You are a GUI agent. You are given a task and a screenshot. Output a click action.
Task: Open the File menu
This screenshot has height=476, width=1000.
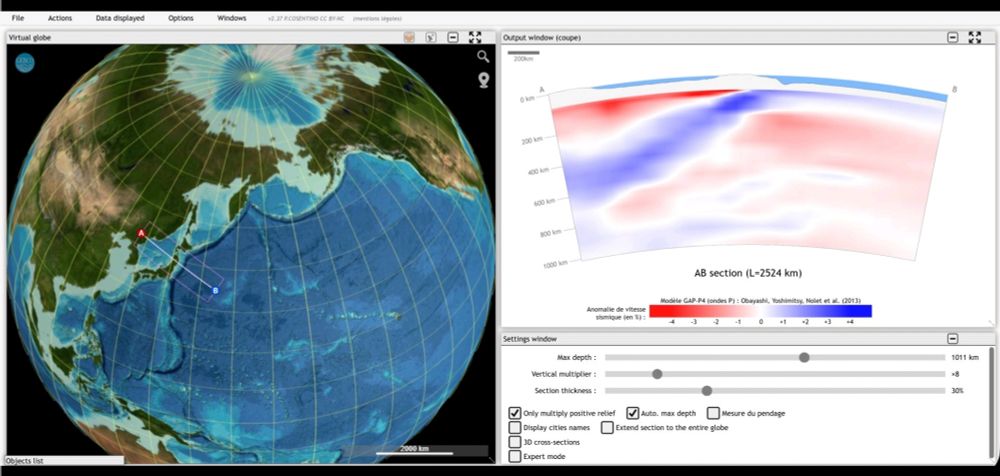[x=18, y=19]
